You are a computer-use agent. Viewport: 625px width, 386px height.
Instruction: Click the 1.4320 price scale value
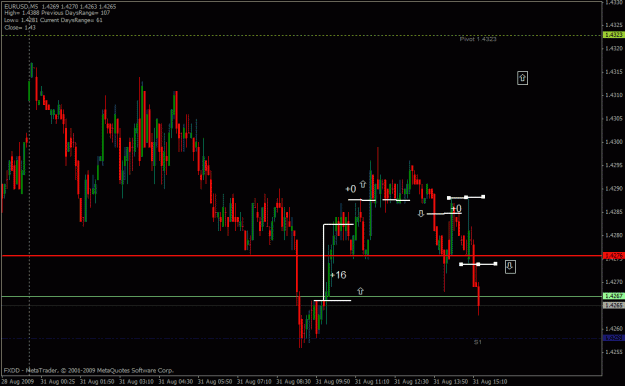click(x=614, y=48)
